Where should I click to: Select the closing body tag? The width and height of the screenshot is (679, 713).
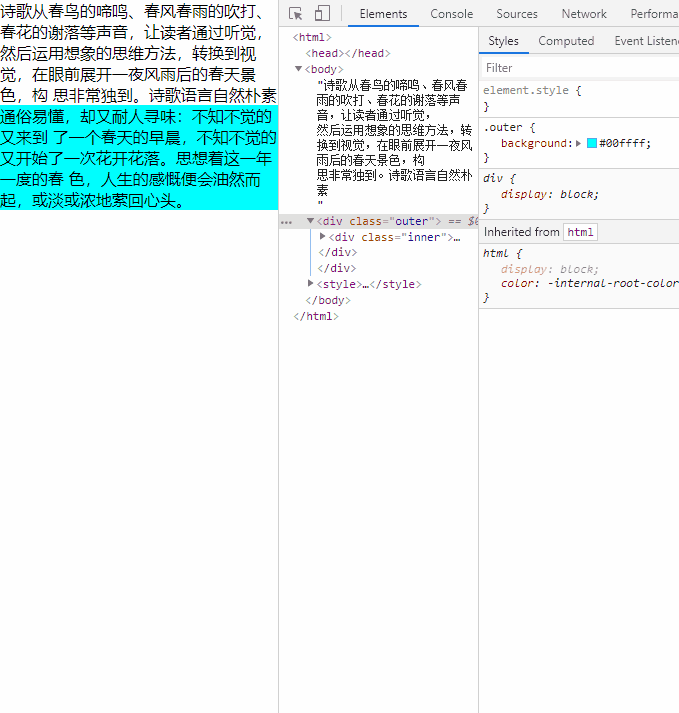328,300
